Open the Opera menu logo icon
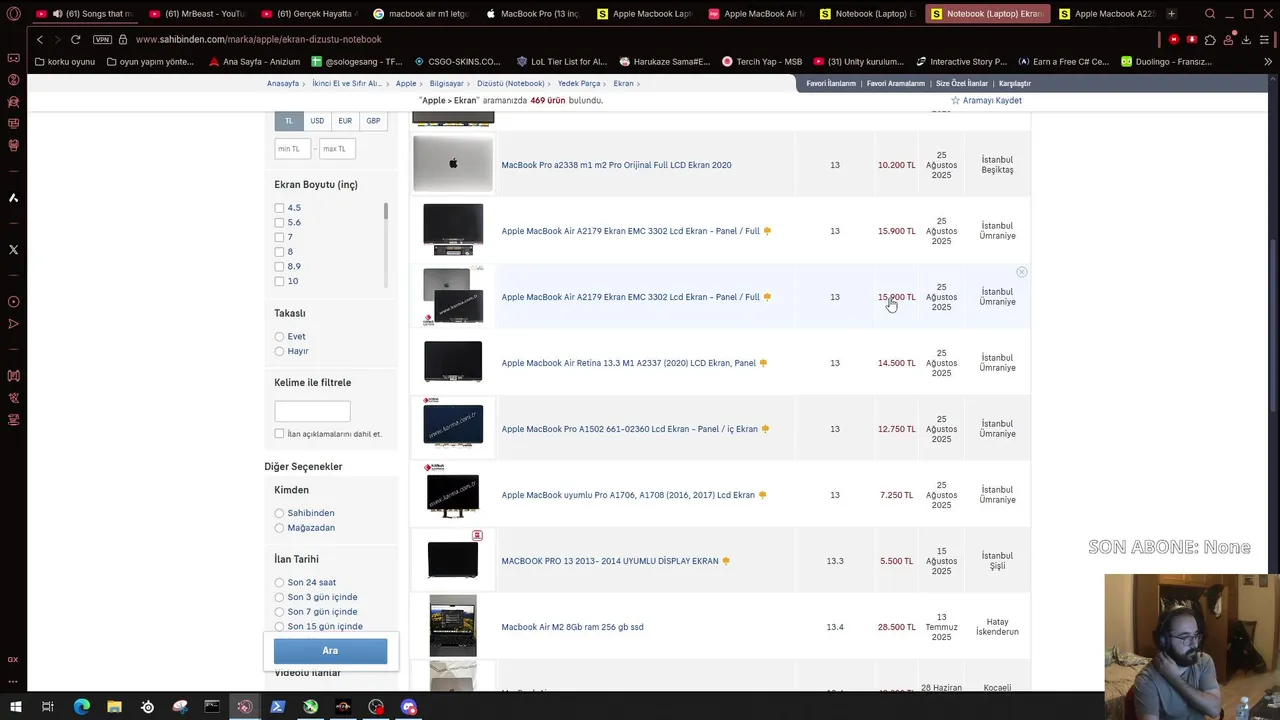 [14, 14]
